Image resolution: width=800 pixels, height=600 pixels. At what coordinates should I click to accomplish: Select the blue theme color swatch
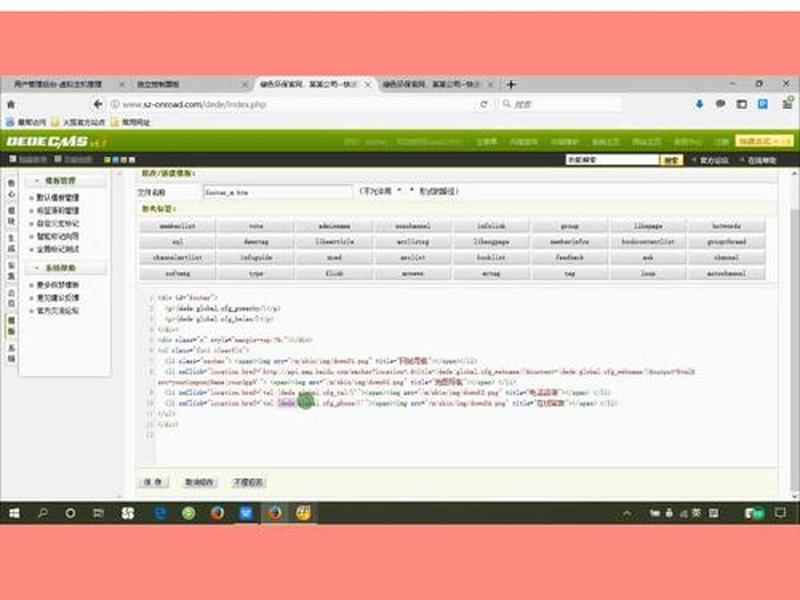[x=115, y=160]
